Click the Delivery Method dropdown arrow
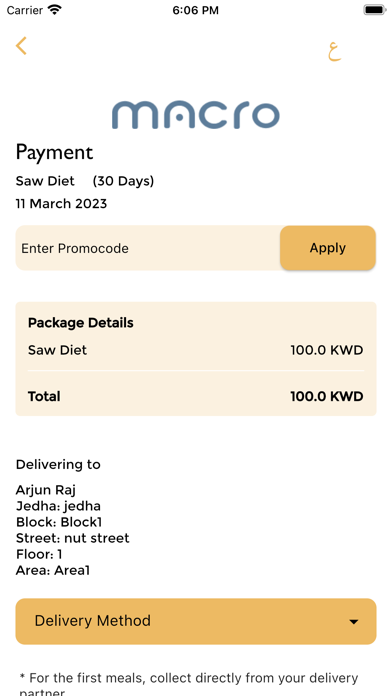This screenshot has height=696, width=392. [353, 622]
